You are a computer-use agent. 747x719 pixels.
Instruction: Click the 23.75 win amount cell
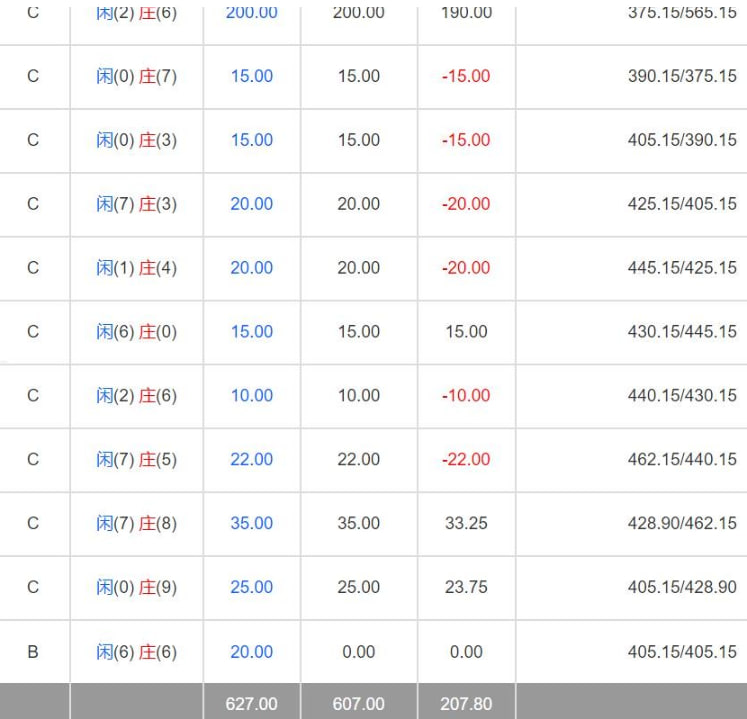click(466, 587)
